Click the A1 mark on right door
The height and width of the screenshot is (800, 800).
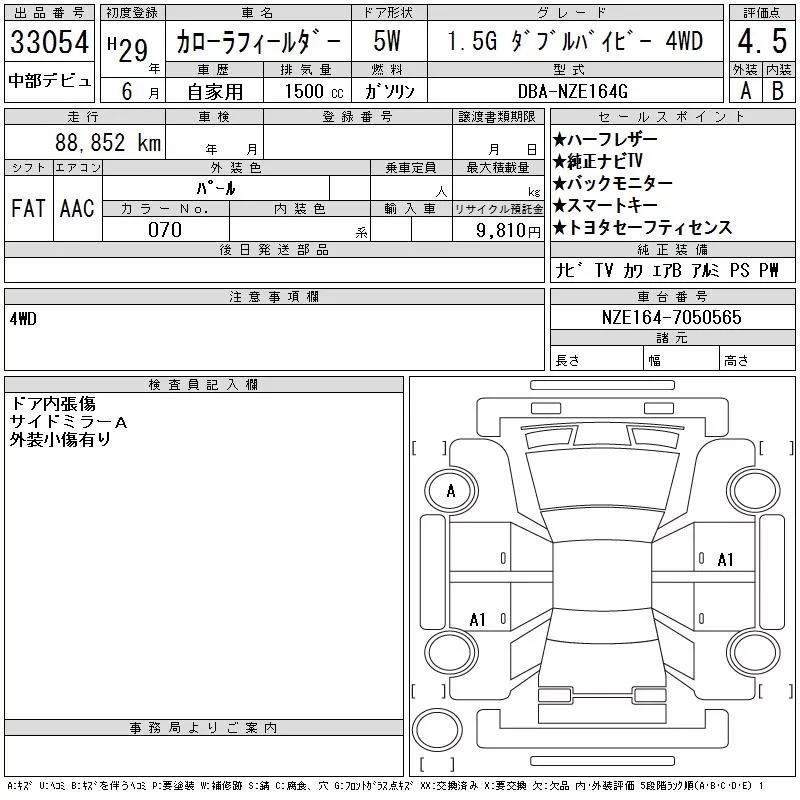725,560
